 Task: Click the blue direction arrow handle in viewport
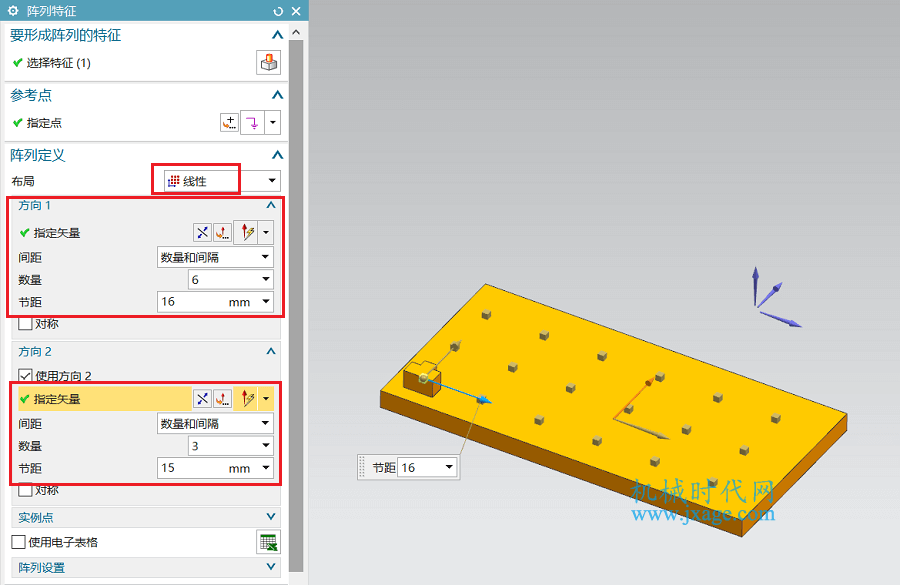[x=485, y=400]
